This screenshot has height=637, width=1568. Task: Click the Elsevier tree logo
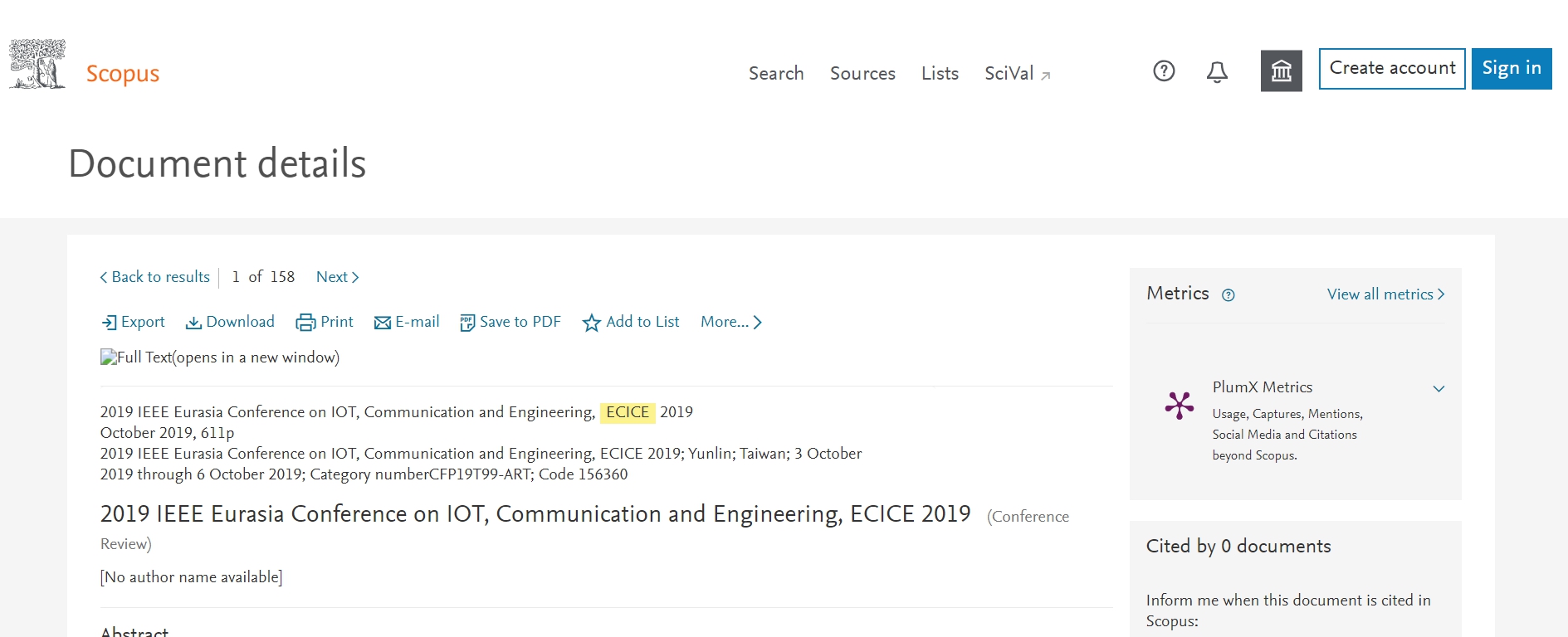coord(37,64)
